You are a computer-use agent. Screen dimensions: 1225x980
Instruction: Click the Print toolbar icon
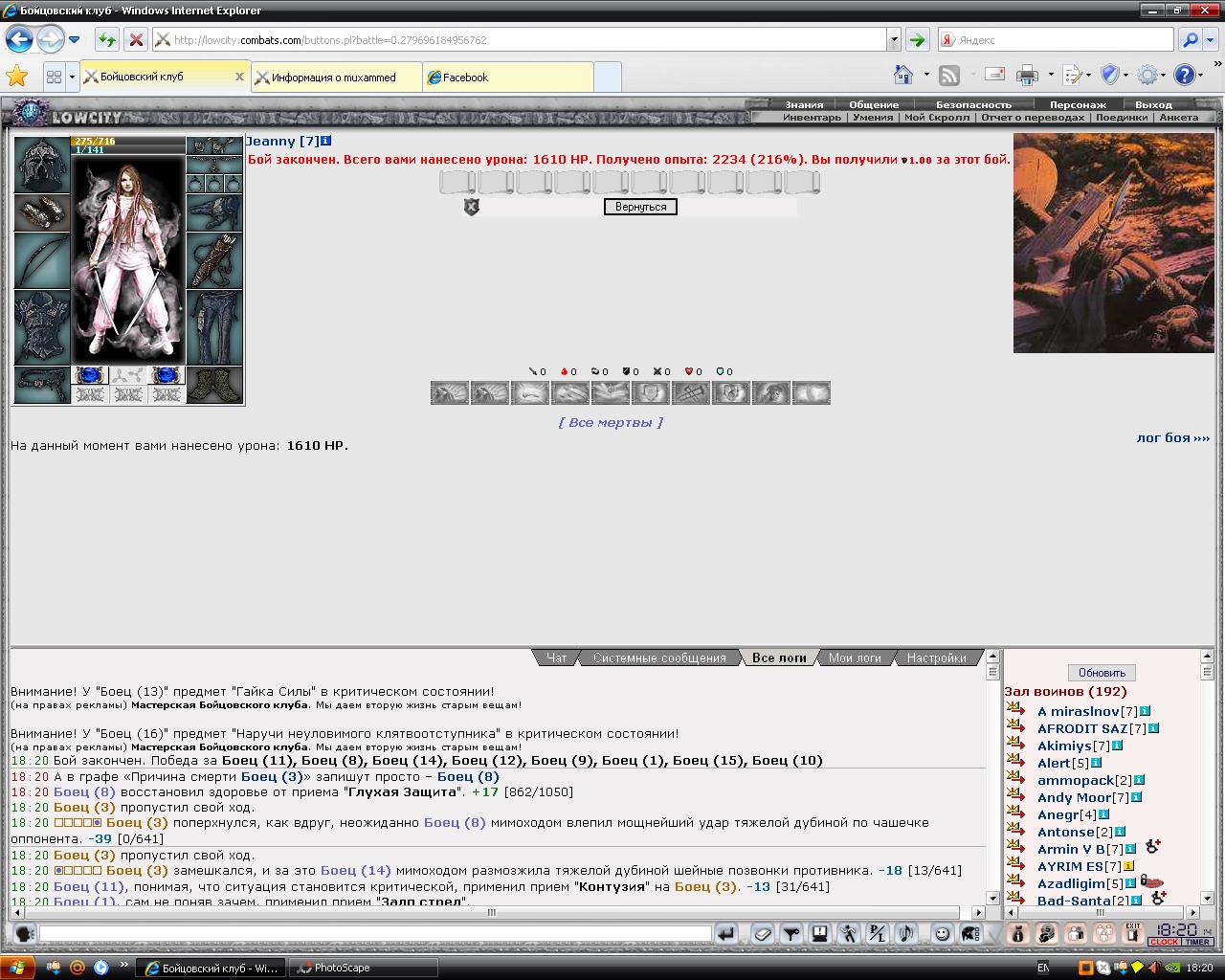click(1028, 75)
